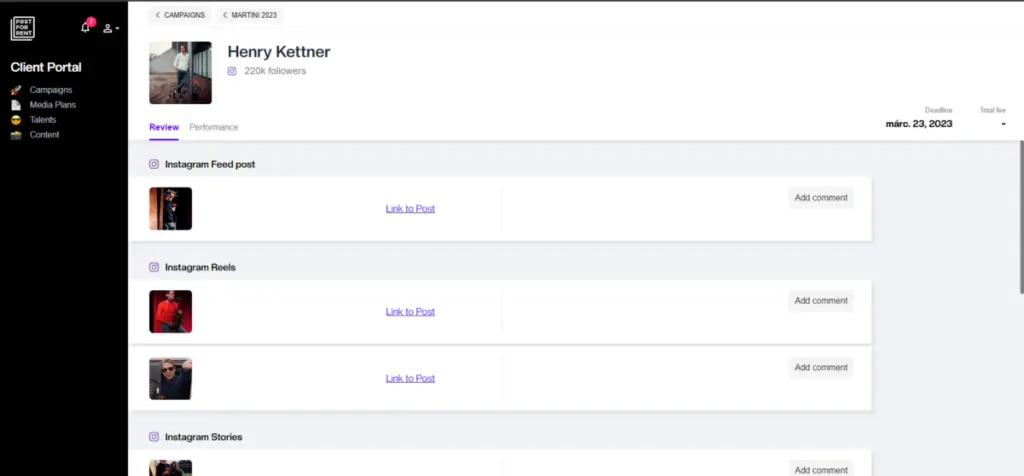Viewport: 1024px width, 476px height.
Task: Open Content in the sidebar
Action: tap(44, 135)
